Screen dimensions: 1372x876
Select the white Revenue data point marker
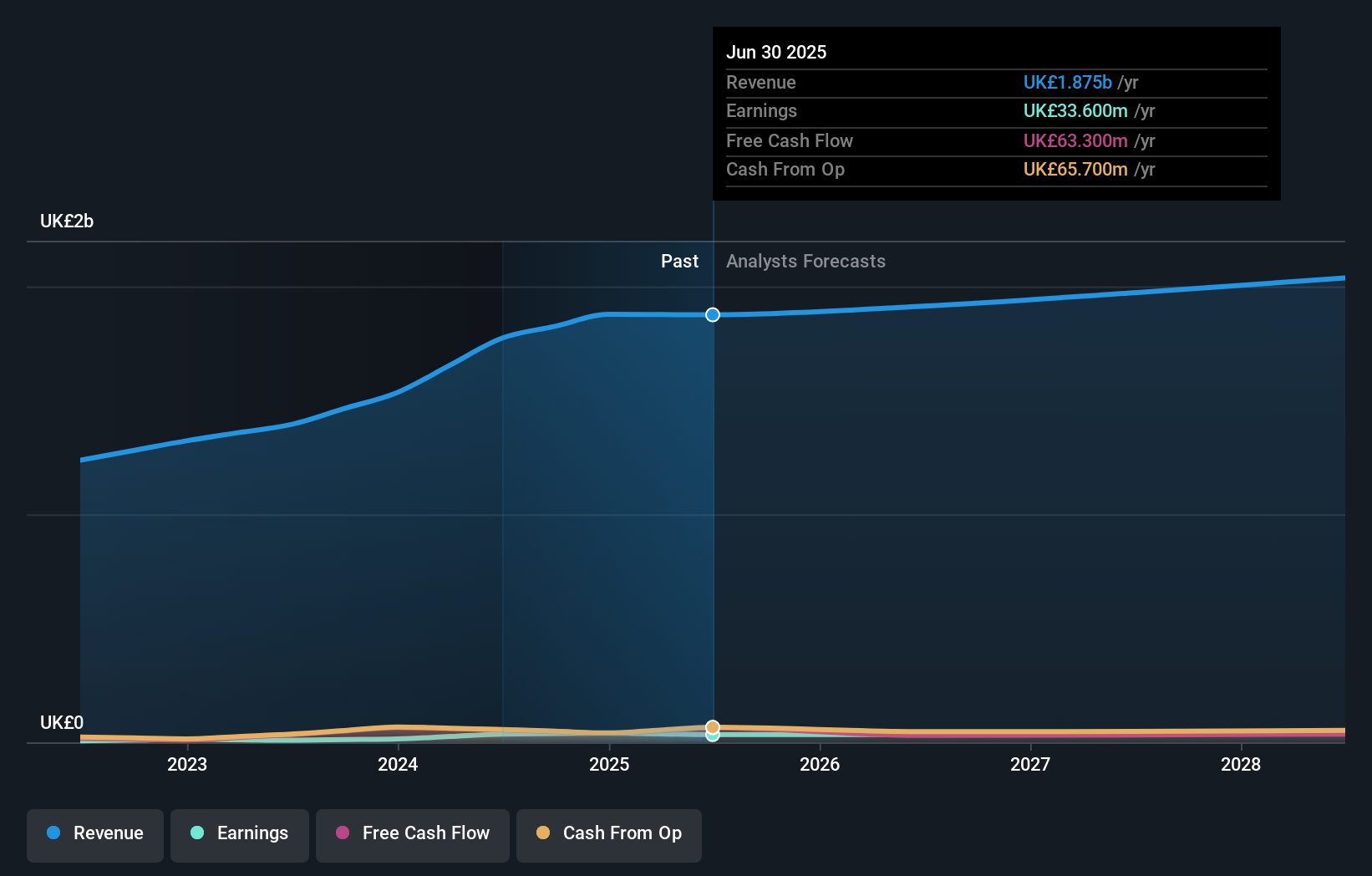coord(712,315)
